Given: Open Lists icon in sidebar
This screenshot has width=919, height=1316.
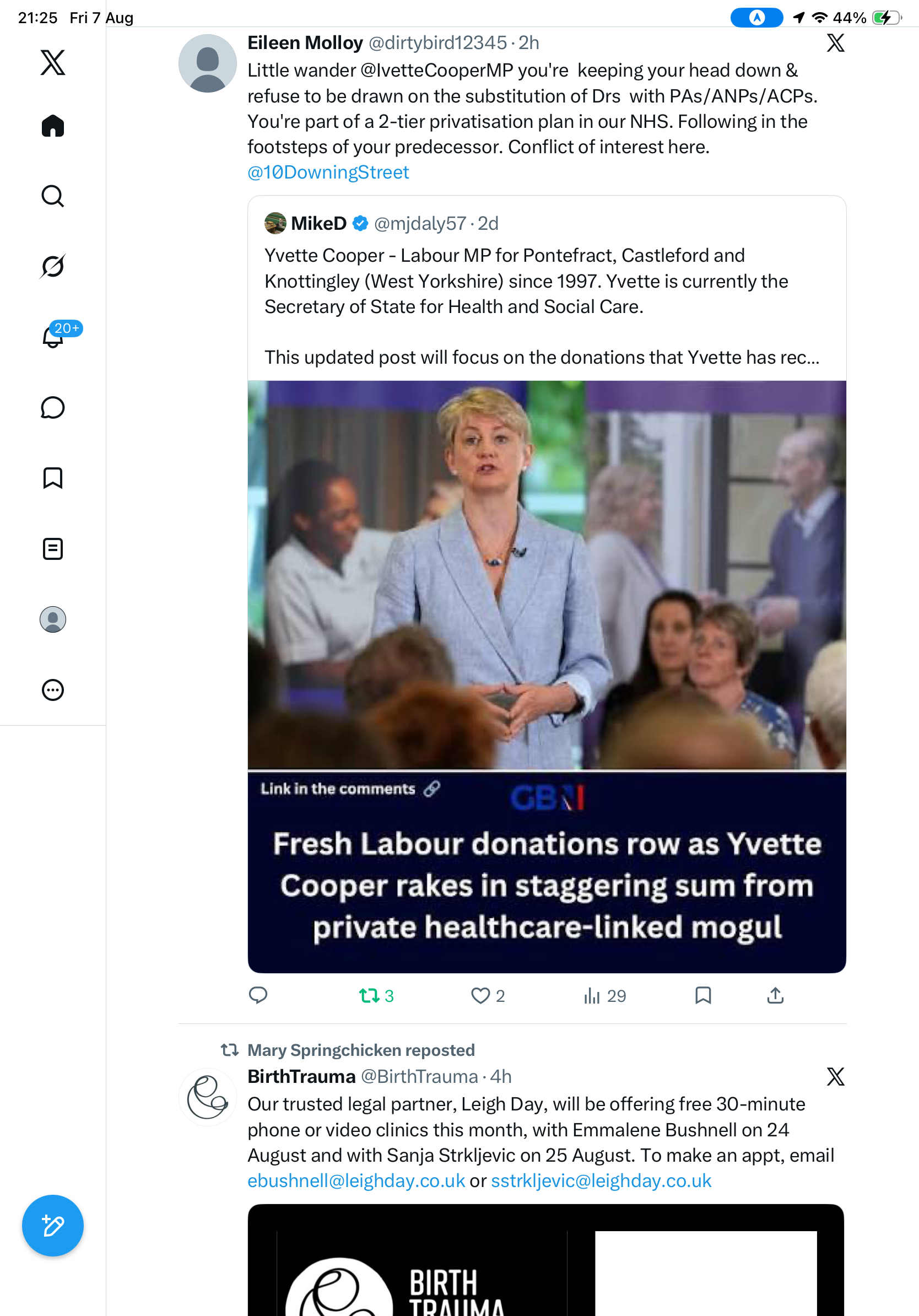Looking at the screenshot, I should [x=53, y=548].
